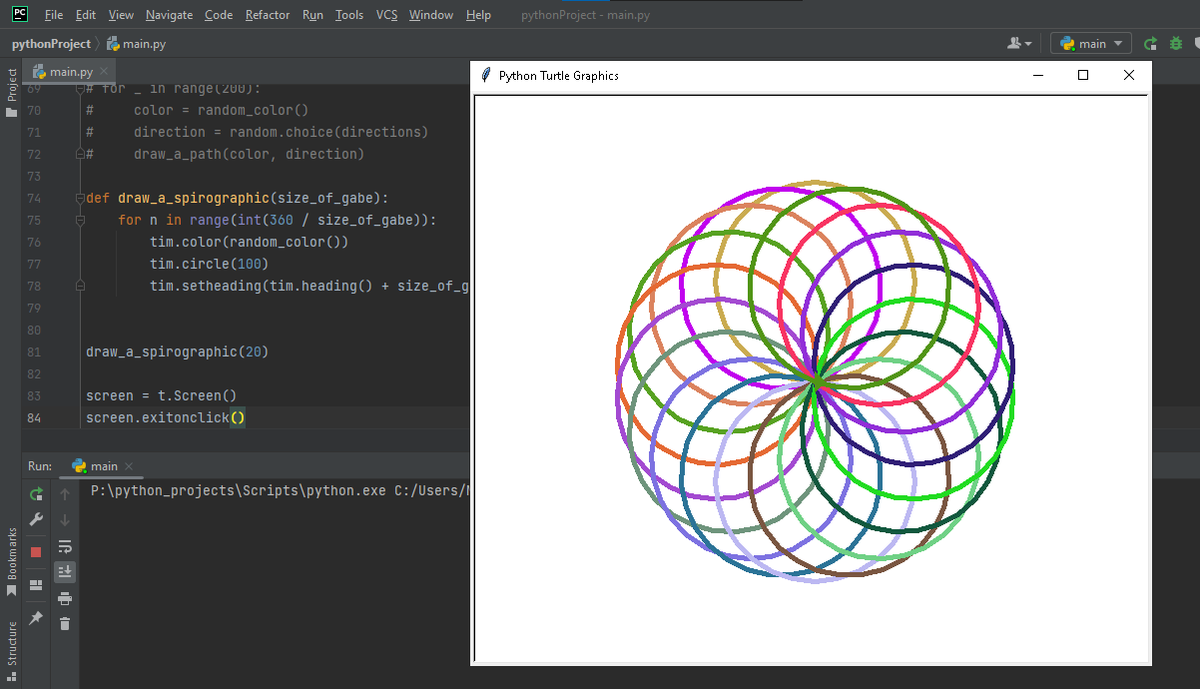Screen dimensions: 1200x689
Task: Open the Window menu
Action: tap(431, 15)
